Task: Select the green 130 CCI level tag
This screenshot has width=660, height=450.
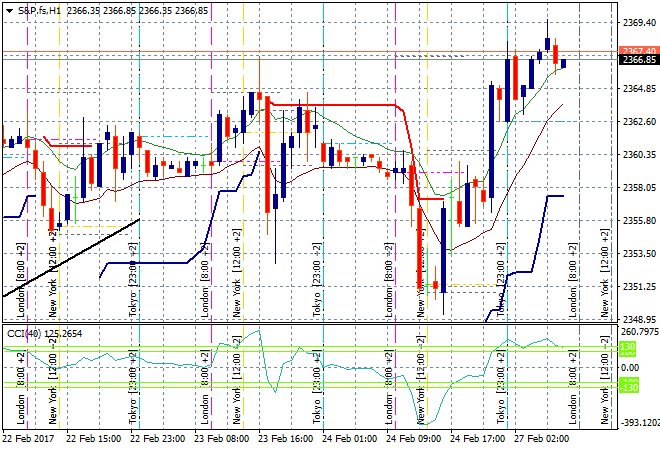Action: pyautogui.click(x=628, y=349)
